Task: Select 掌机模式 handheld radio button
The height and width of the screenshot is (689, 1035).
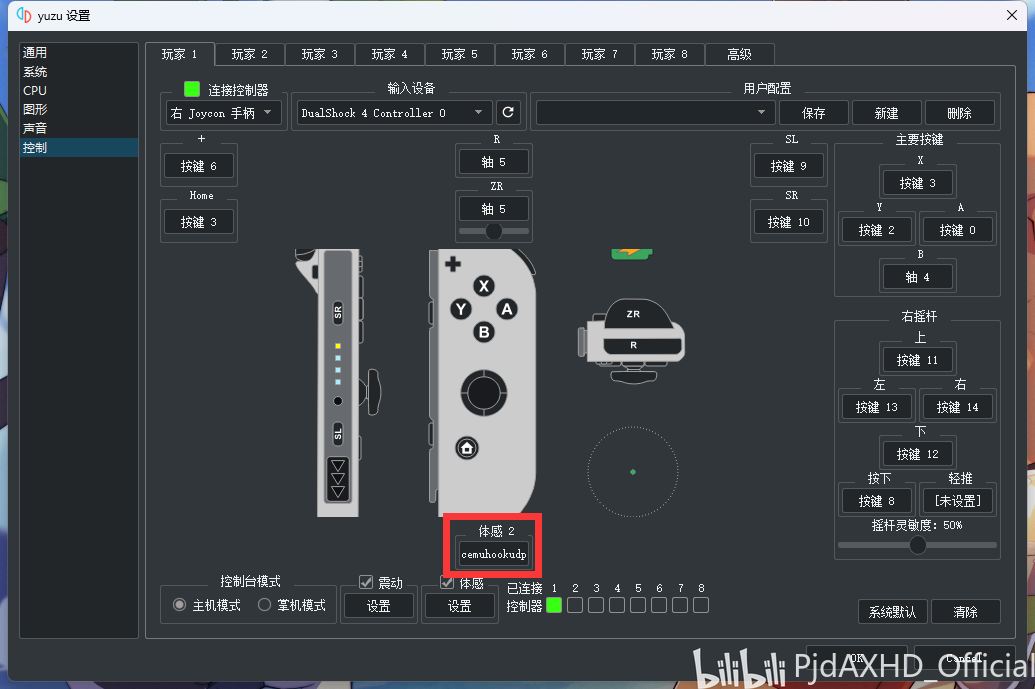Action: (264, 605)
